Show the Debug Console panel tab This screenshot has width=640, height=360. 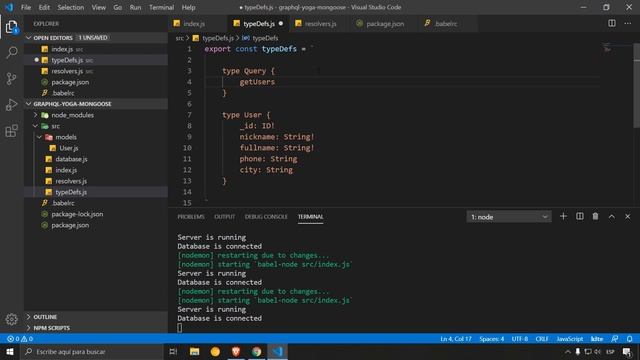(266, 217)
